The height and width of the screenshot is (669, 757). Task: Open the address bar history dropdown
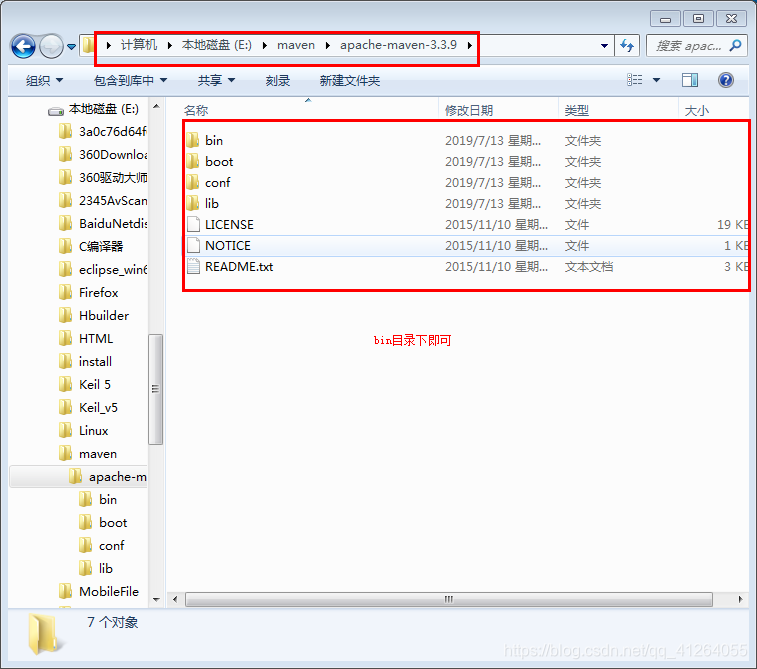click(x=604, y=46)
